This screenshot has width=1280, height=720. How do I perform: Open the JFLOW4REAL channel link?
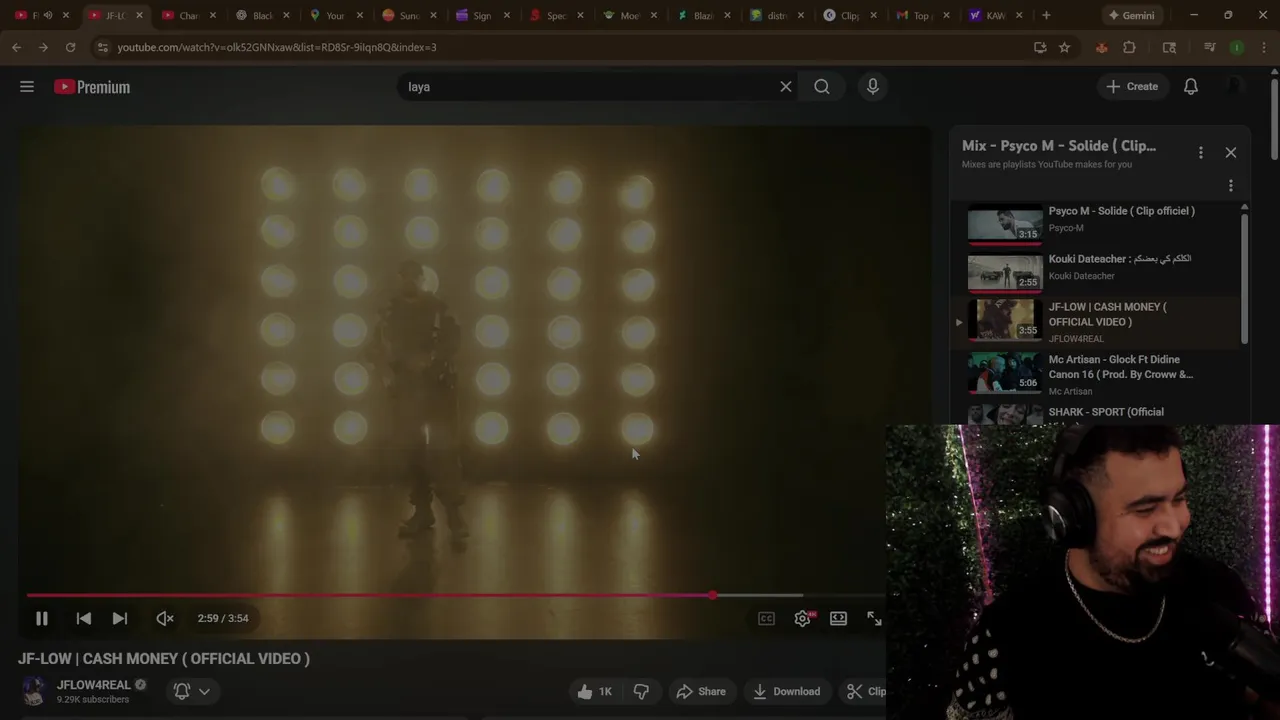tap(94, 685)
